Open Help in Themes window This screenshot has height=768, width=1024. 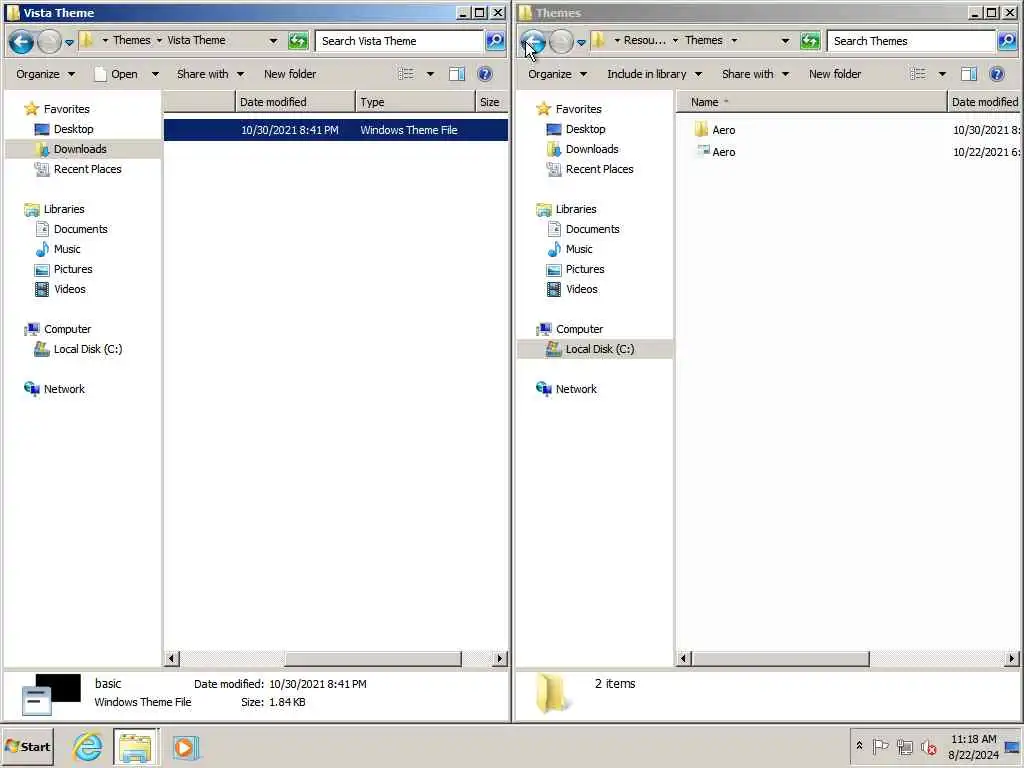click(997, 74)
